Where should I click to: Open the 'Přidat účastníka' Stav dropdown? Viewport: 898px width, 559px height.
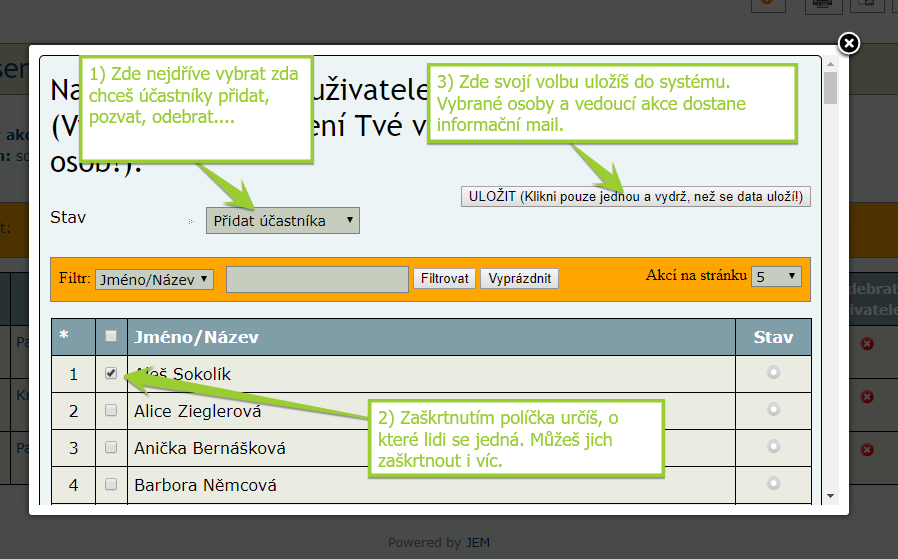282,220
